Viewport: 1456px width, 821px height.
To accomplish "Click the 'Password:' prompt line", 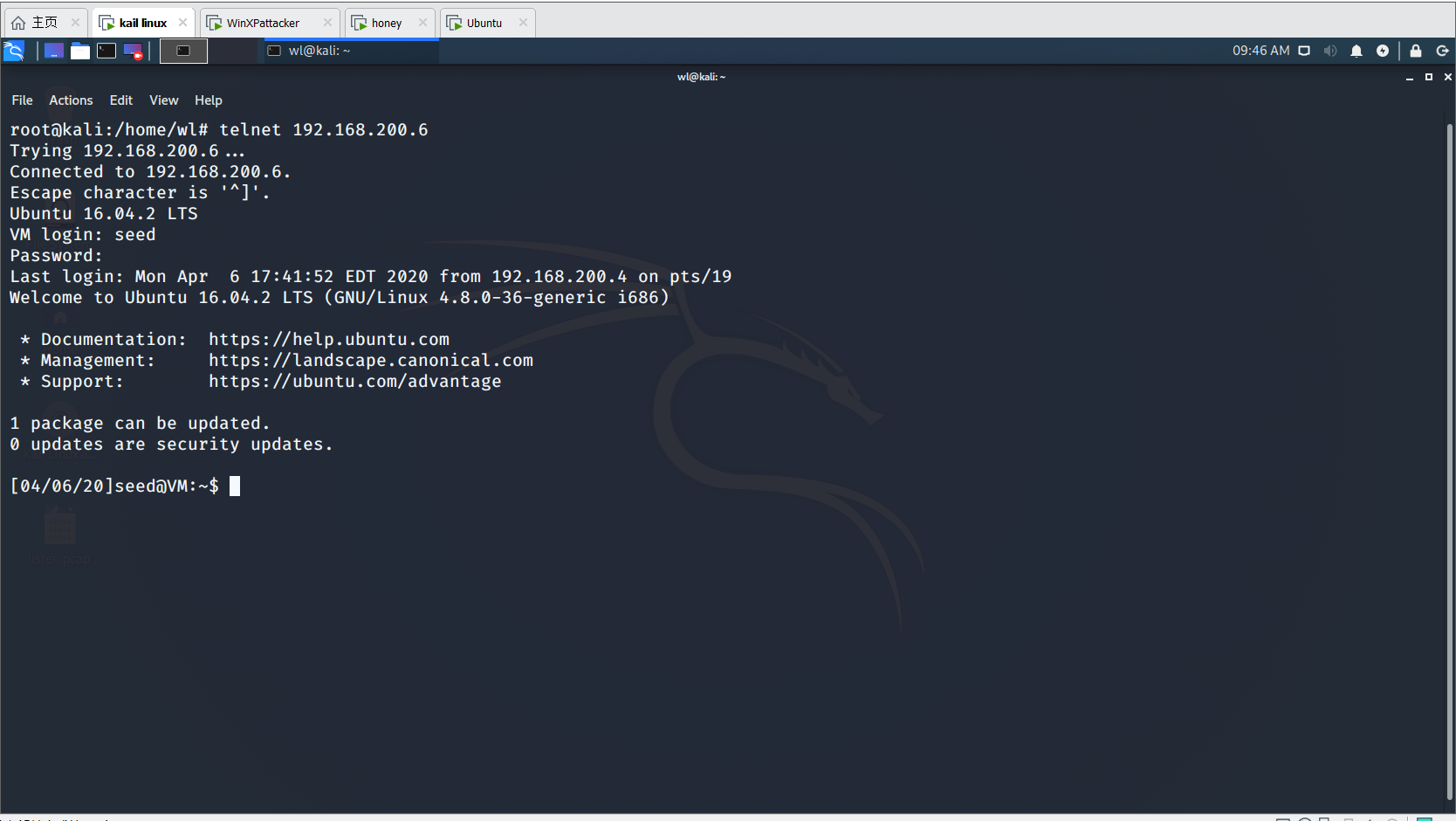I will pos(56,256).
